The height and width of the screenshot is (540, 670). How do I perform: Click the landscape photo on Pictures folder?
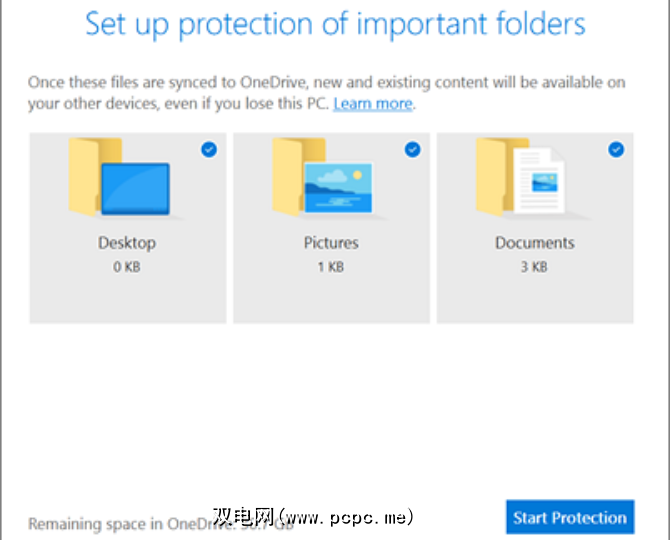click(x=338, y=188)
